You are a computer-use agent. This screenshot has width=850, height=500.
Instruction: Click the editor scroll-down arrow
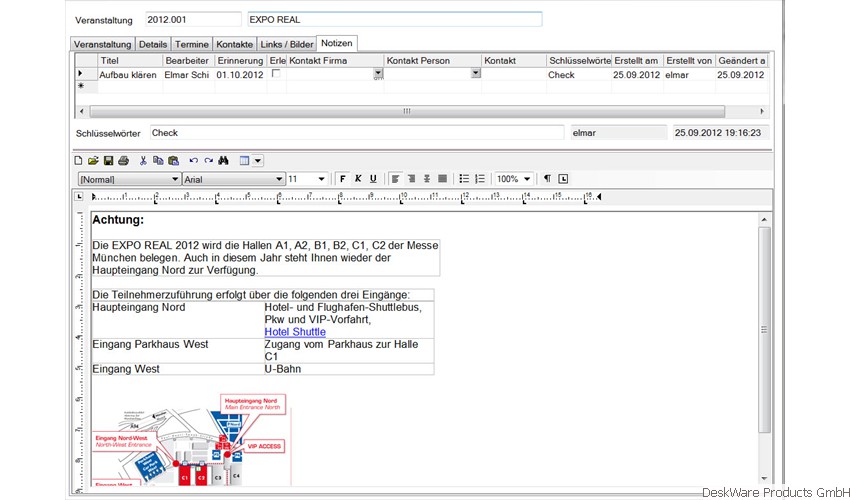coord(764,478)
